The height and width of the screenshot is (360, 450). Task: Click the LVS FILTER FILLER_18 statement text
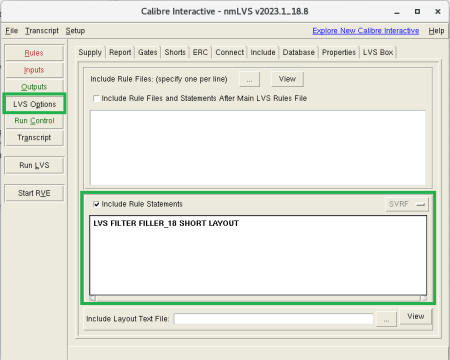pyautogui.click(x=166, y=223)
